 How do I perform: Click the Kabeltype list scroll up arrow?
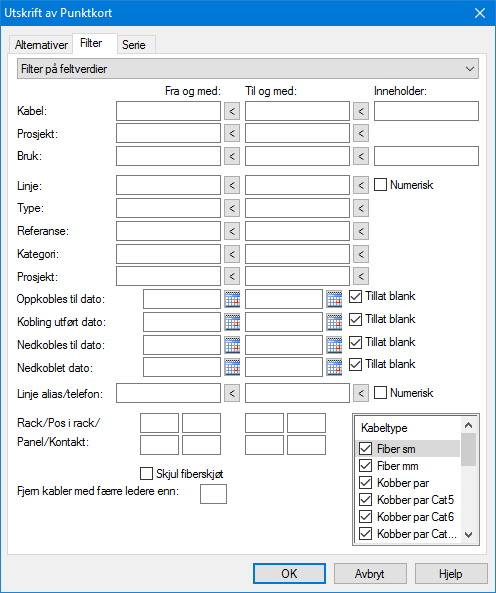(468, 425)
